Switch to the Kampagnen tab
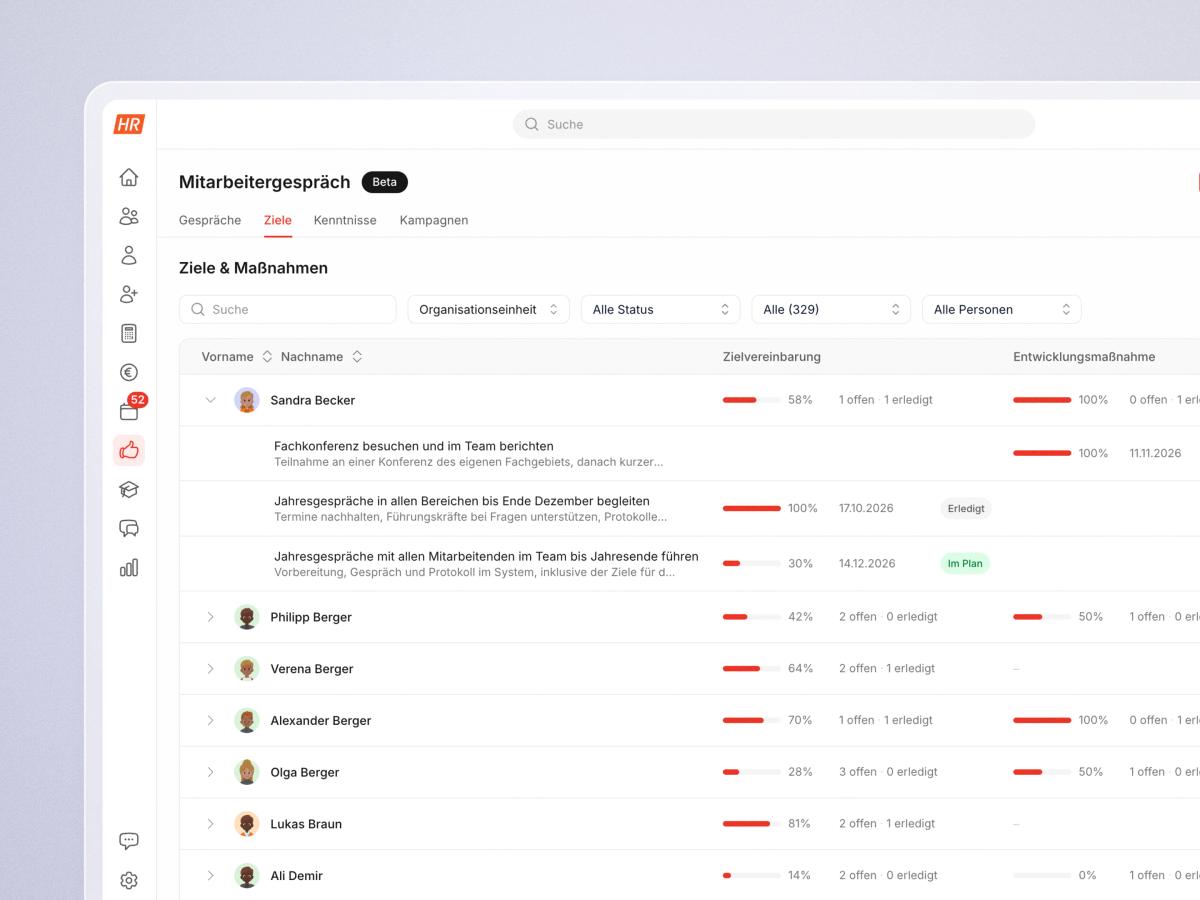The image size is (1200, 900). coord(434,220)
